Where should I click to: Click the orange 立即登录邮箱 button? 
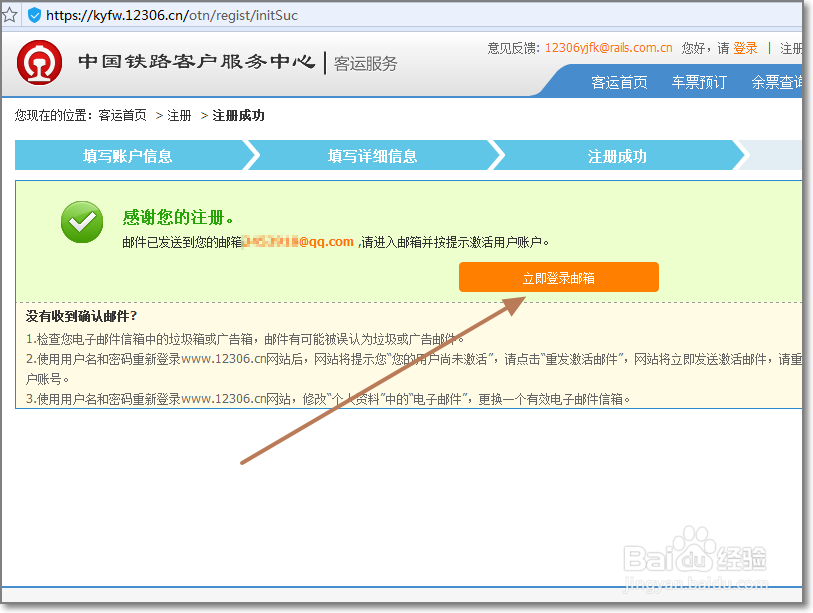point(558,277)
